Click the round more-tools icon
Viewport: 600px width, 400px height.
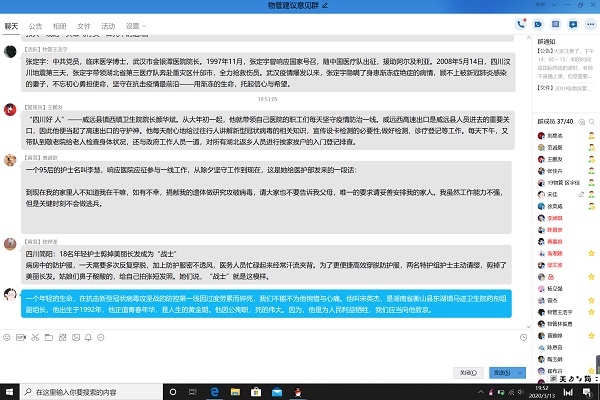[101, 337]
